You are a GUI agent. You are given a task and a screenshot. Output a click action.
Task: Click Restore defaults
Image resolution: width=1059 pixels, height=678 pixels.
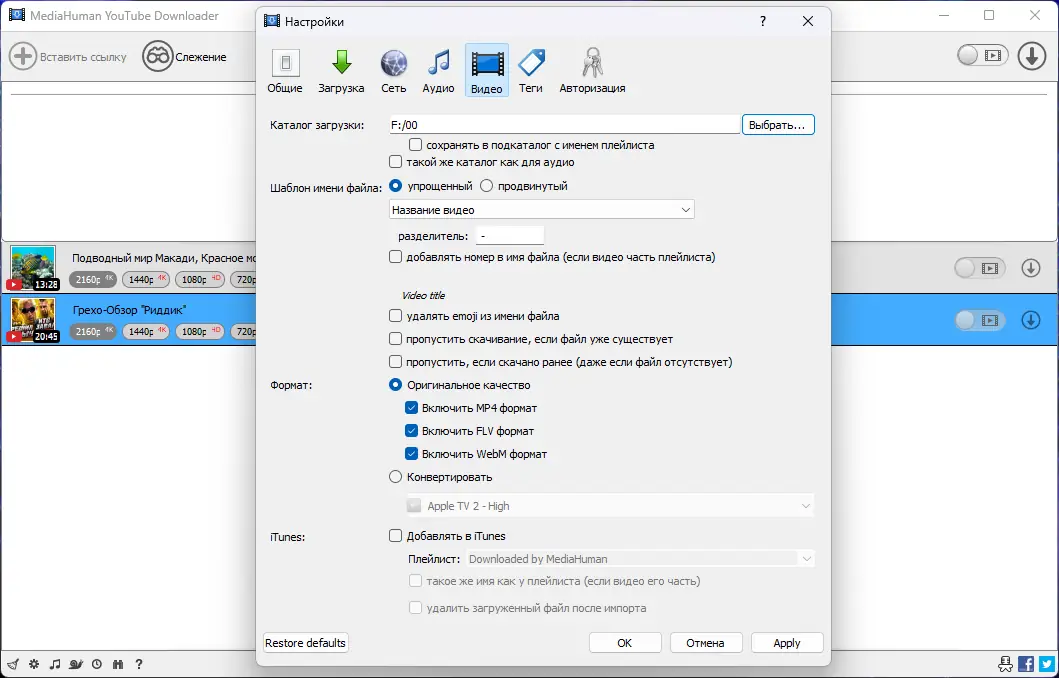point(306,643)
